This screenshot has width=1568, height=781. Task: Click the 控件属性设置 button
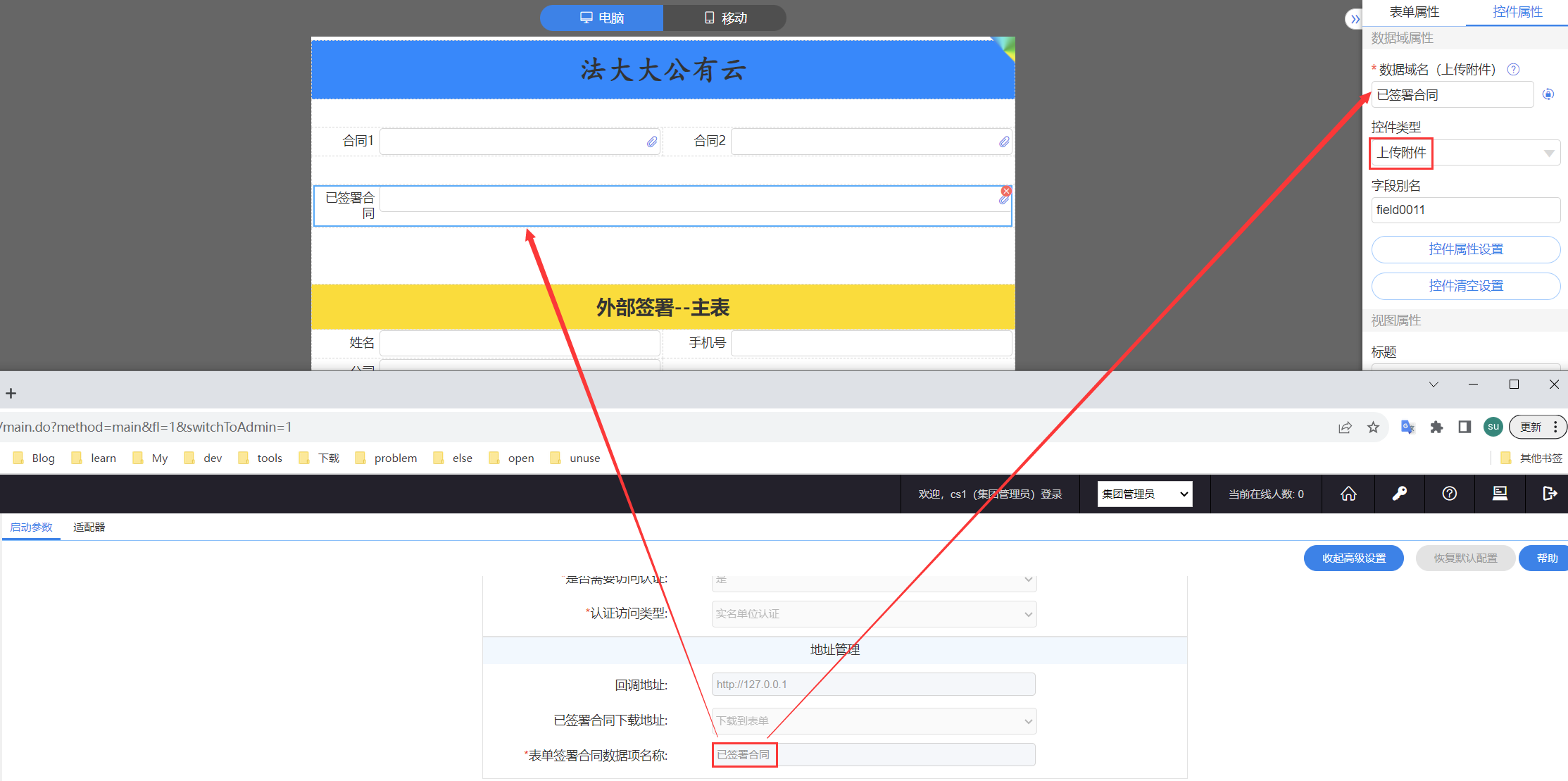pos(1465,249)
